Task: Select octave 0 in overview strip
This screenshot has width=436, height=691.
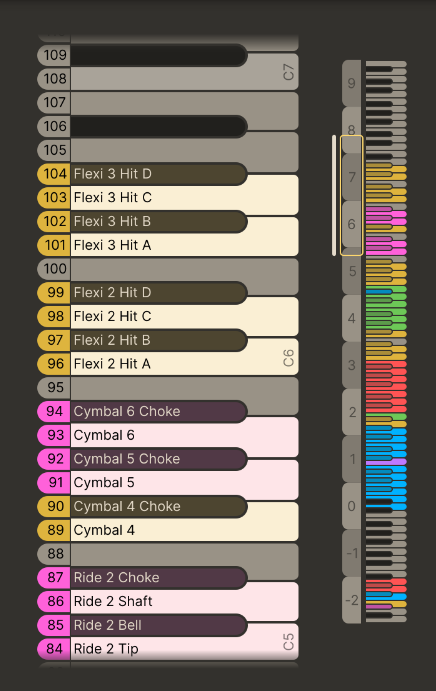Action: coord(351,506)
